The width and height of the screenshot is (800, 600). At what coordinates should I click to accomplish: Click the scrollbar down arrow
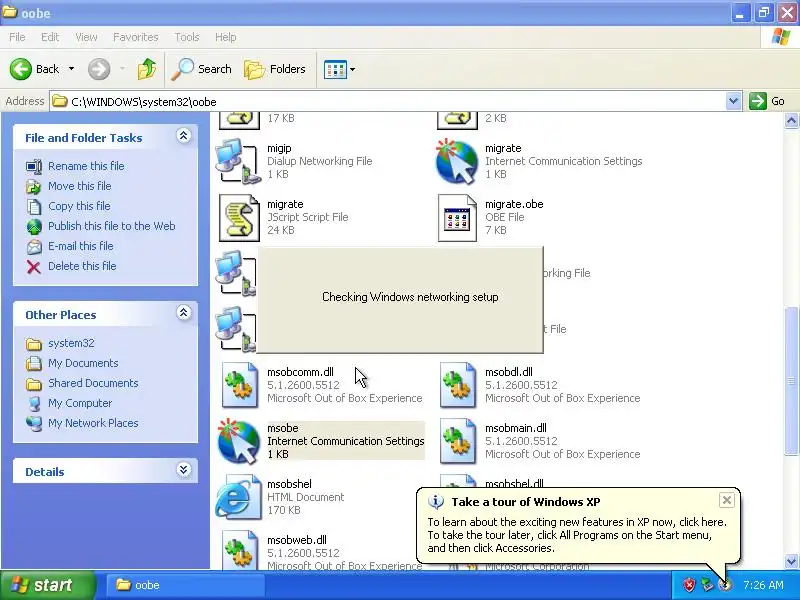pyautogui.click(x=791, y=562)
